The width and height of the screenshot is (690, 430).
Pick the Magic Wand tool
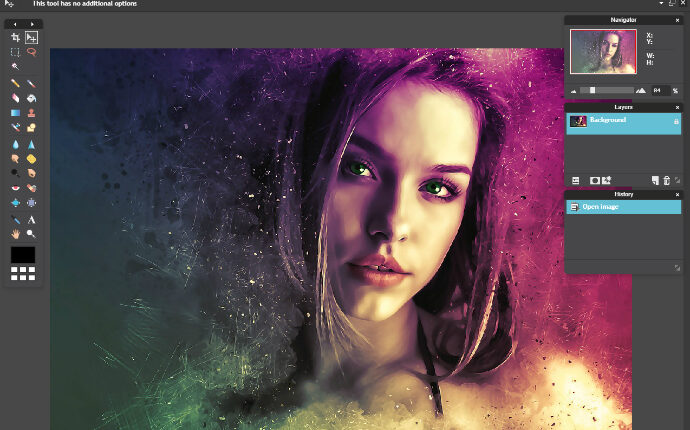(x=15, y=65)
